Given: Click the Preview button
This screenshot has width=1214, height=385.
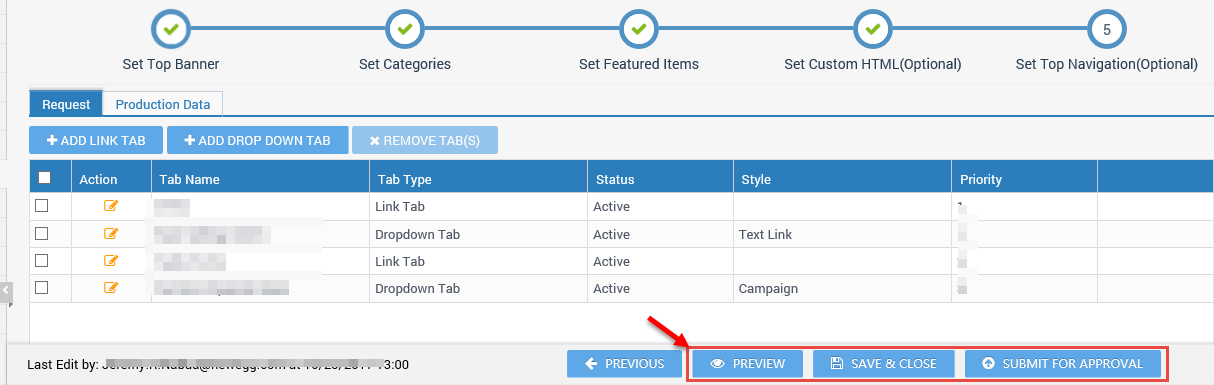Looking at the screenshot, I should click(748, 364).
